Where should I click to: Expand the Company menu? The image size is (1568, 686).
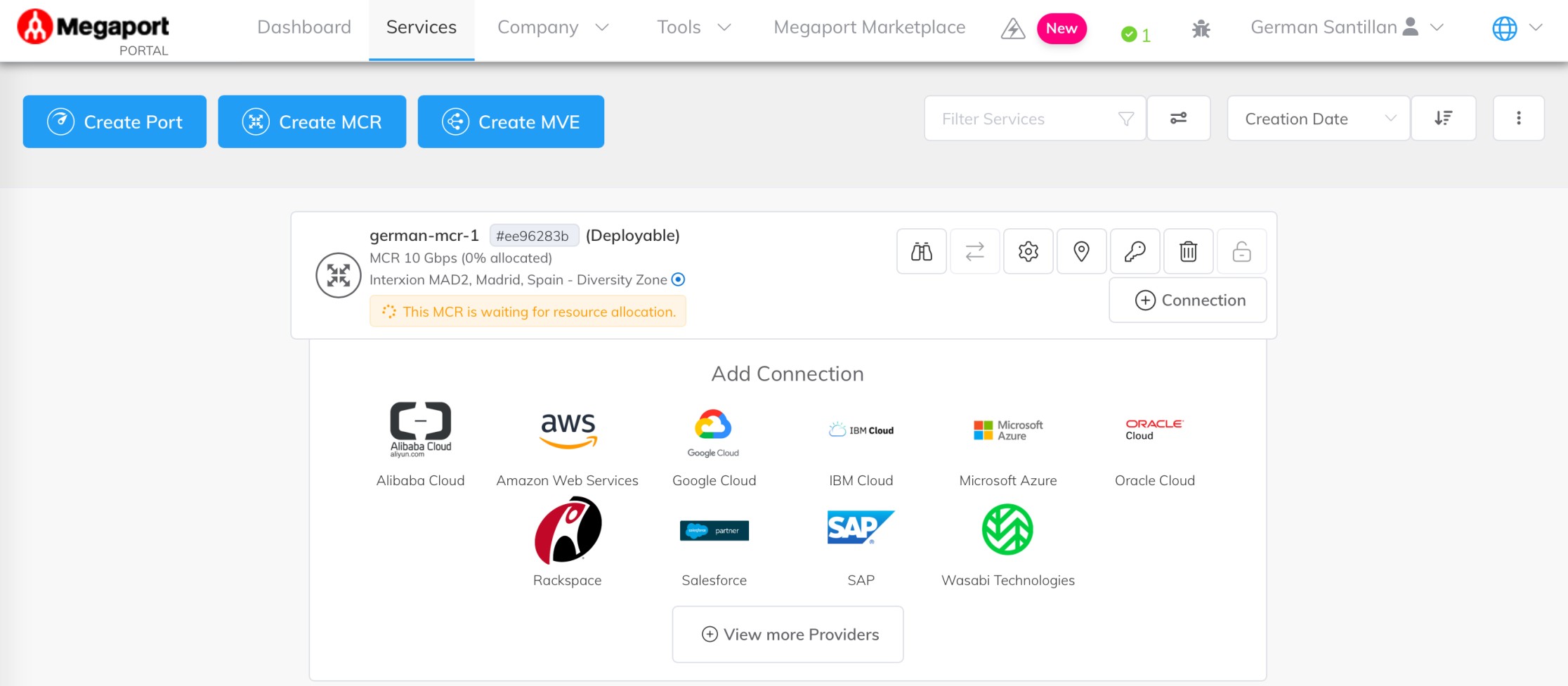(553, 27)
